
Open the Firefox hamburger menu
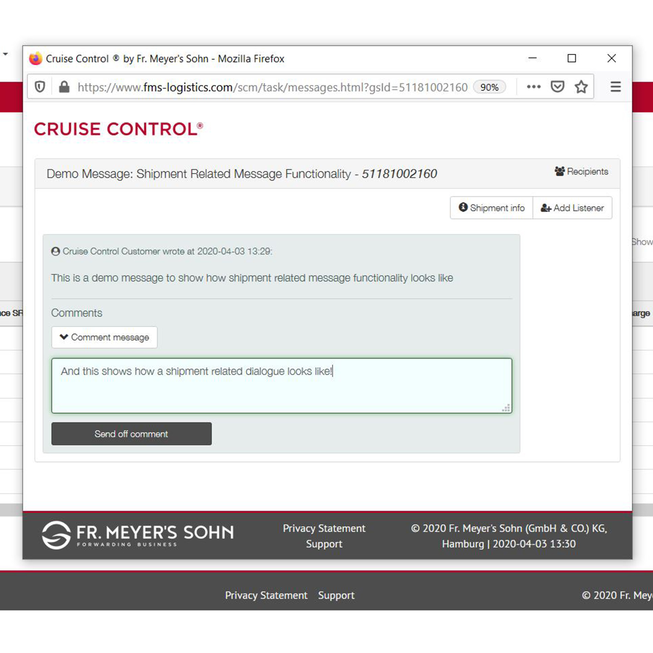(x=616, y=87)
